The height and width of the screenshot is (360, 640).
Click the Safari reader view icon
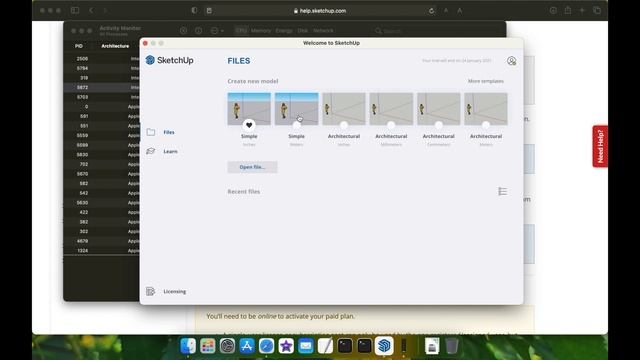(x=209, y=11)
